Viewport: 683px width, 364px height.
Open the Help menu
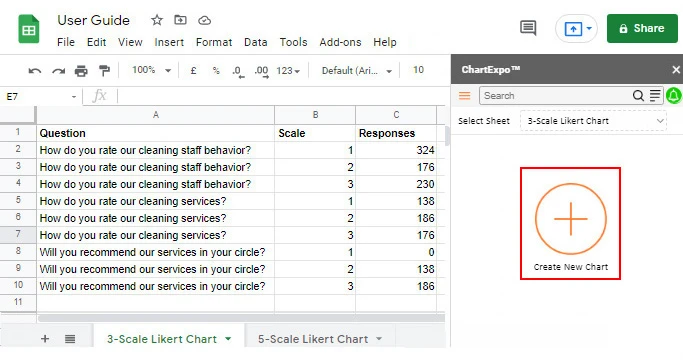point(385,42)
